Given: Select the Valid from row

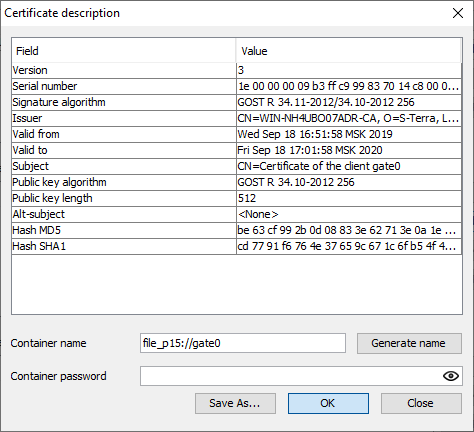Looking at the screenshot, I should [237, 134].
